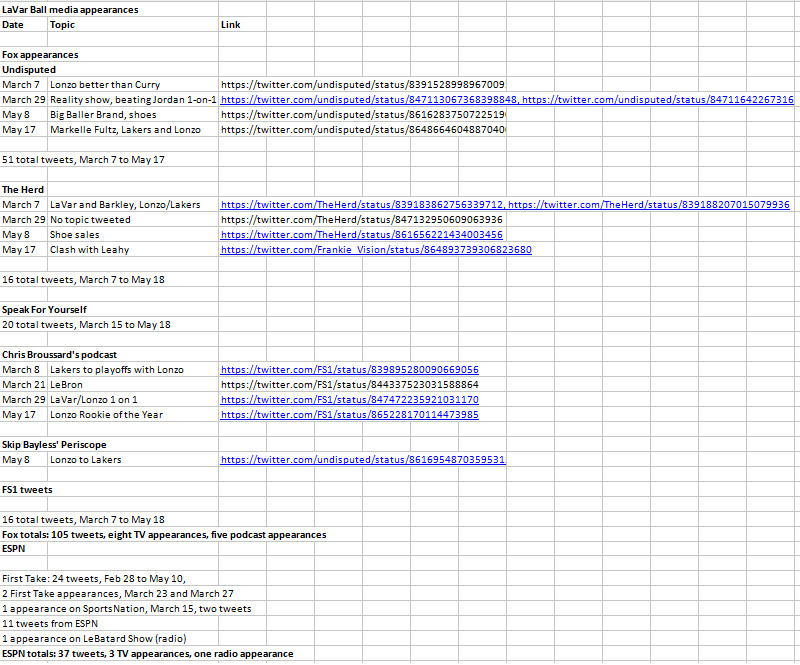
Task: Select 'First Take: 24 tweets' row
Action: tap(94, 579)
